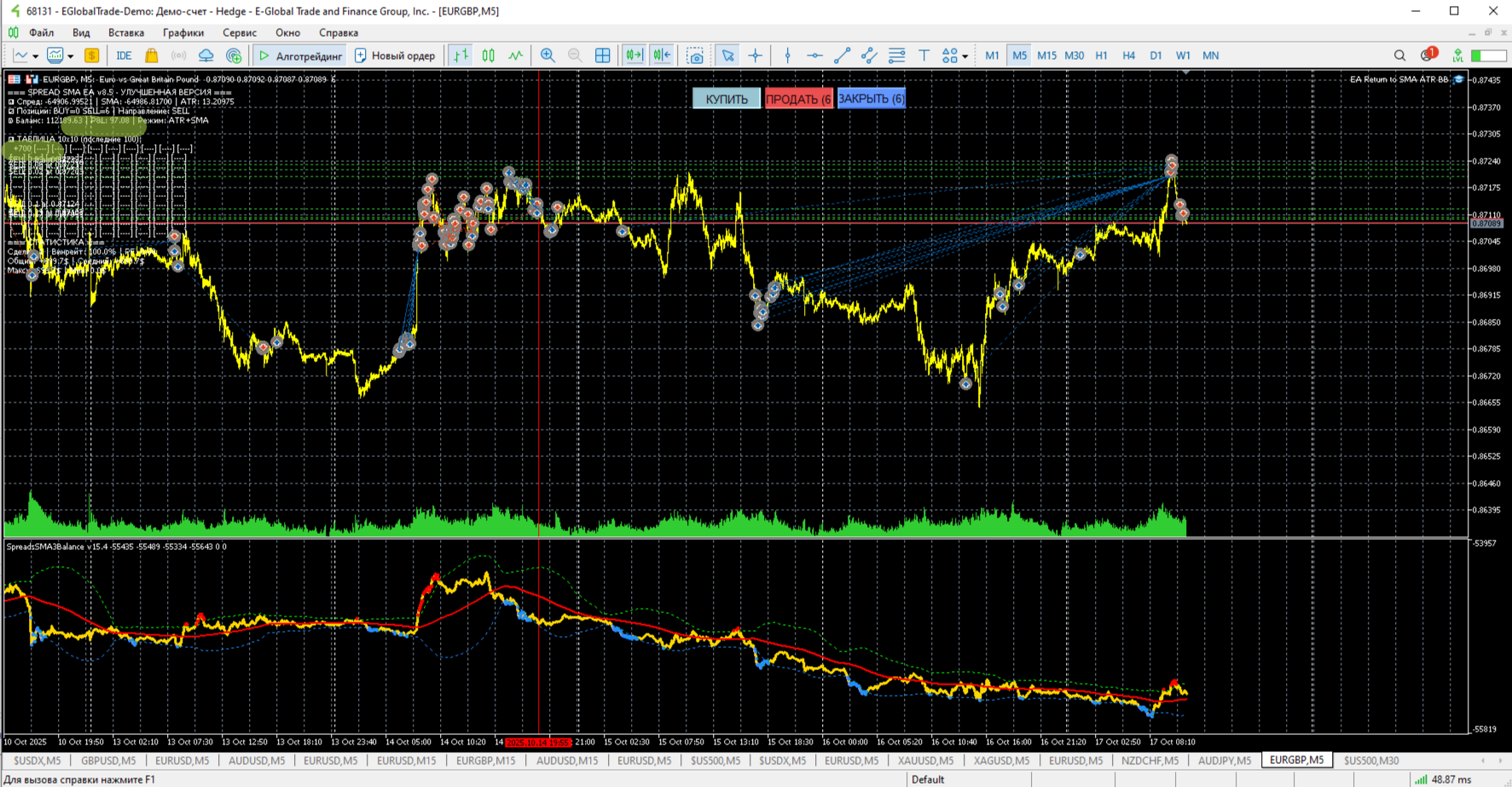Click the new chart icon
The width and height of the screenshot is (1512, 787).
click(20, 55)
